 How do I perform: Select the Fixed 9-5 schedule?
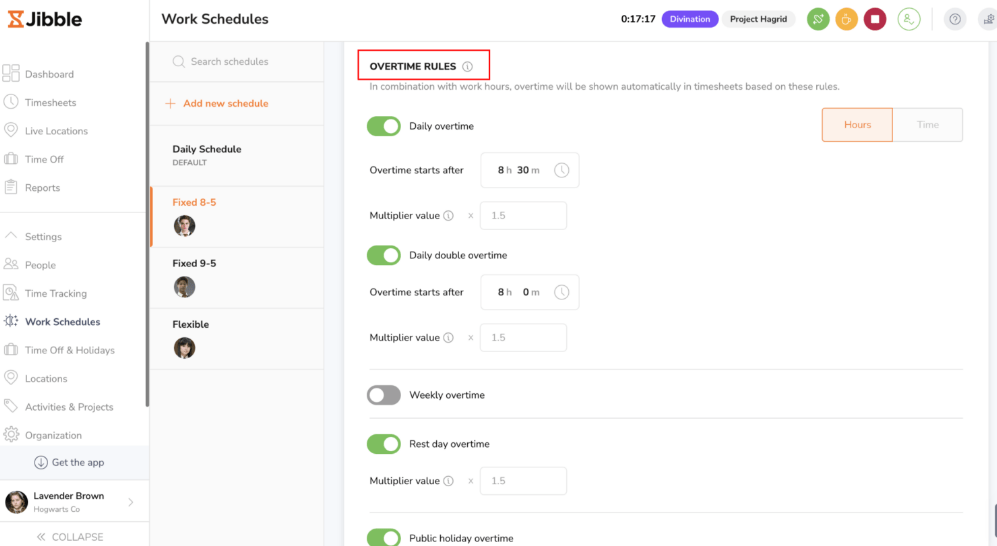237,278
